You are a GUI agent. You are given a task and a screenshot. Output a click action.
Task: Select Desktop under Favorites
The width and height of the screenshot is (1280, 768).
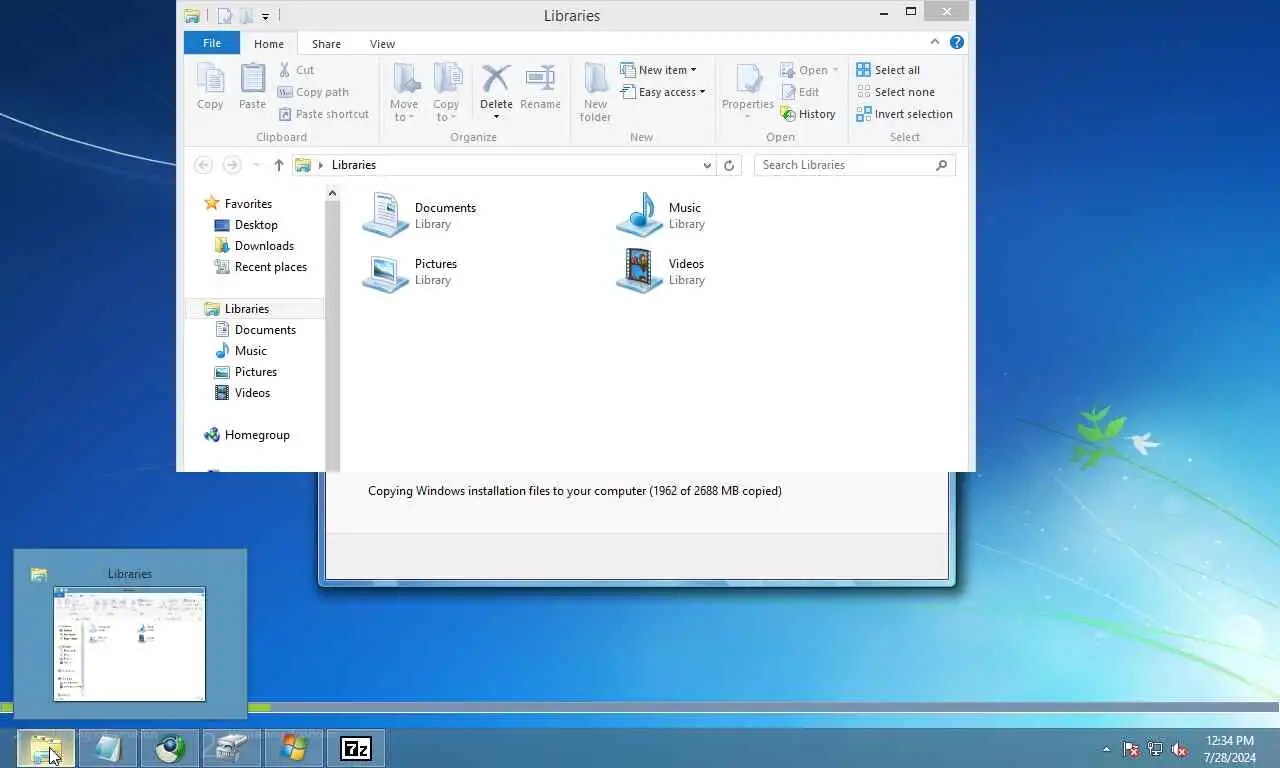(246, 225)
